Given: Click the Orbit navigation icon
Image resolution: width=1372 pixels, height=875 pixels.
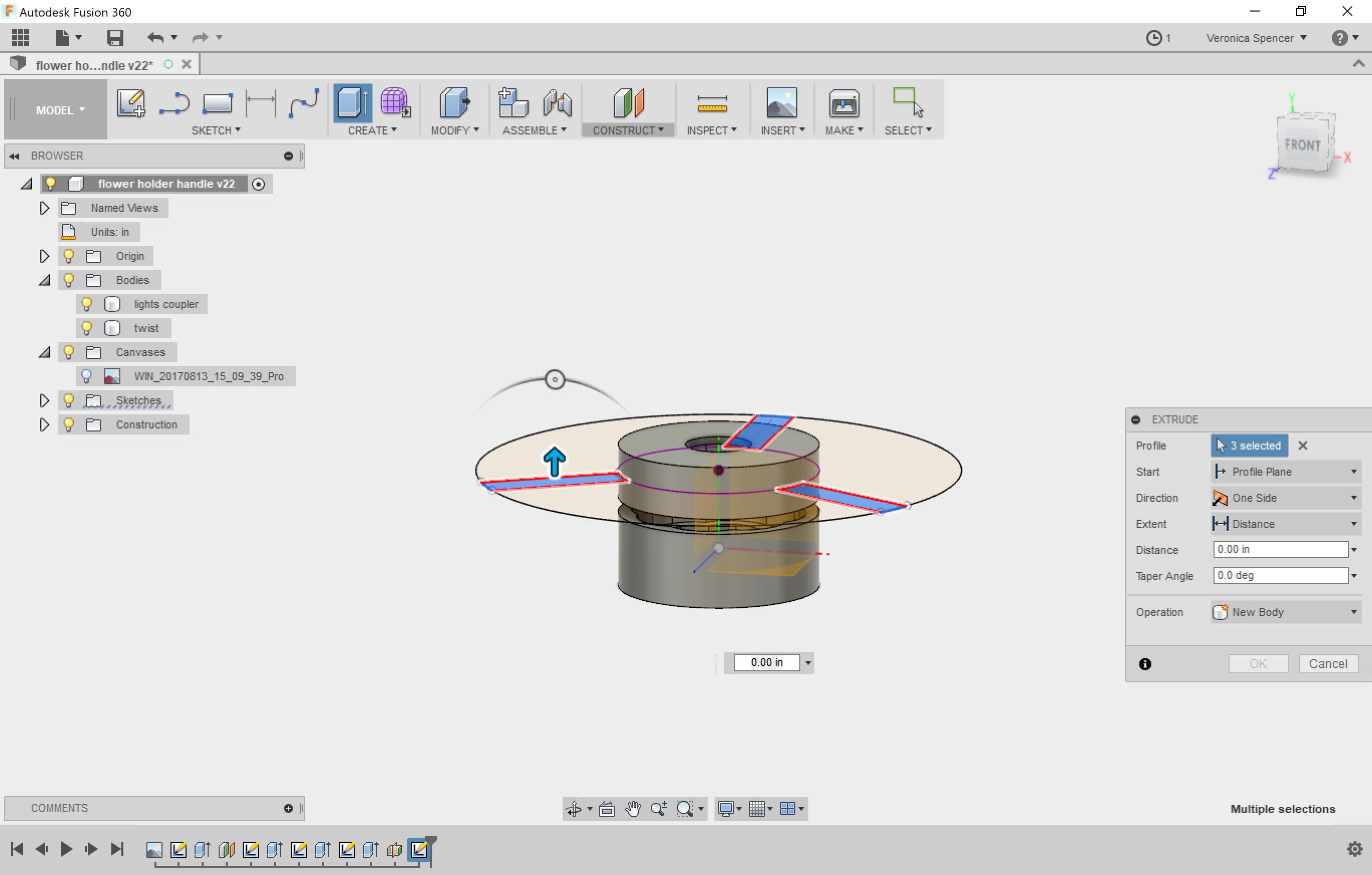Looking at the screenshot, I should [573, 808].
